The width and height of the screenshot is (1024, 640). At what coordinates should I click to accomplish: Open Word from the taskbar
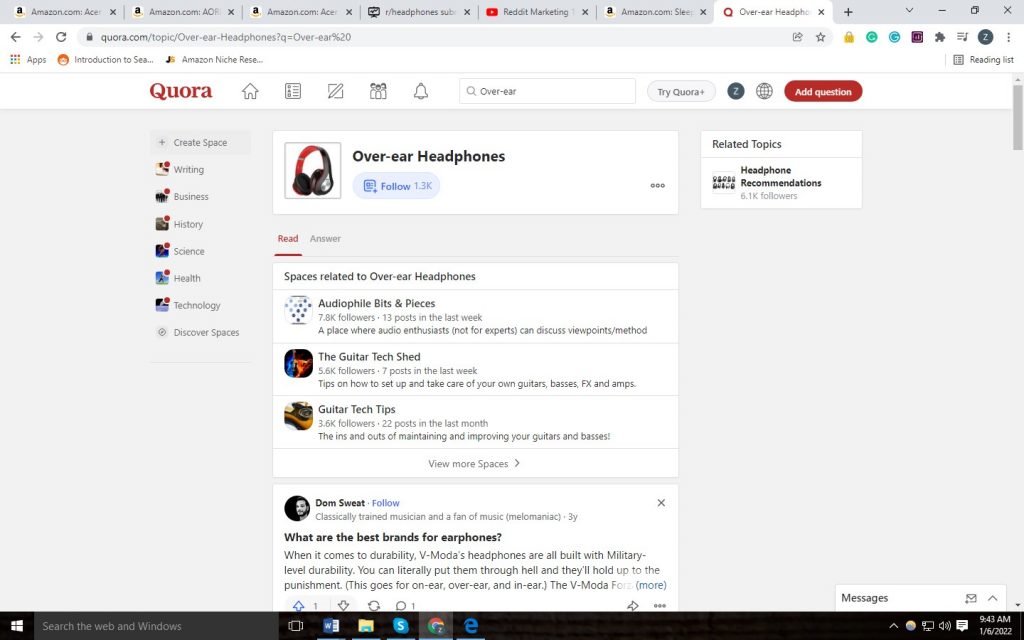point(331,626)
